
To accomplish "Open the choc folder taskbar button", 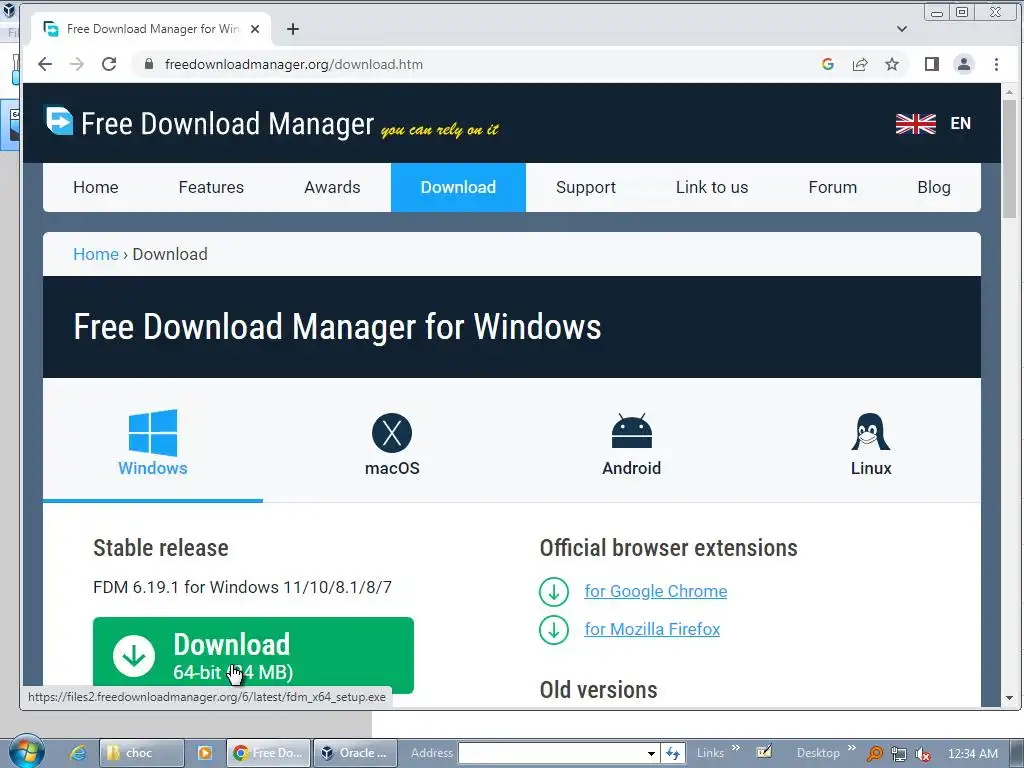I will 141,753.
